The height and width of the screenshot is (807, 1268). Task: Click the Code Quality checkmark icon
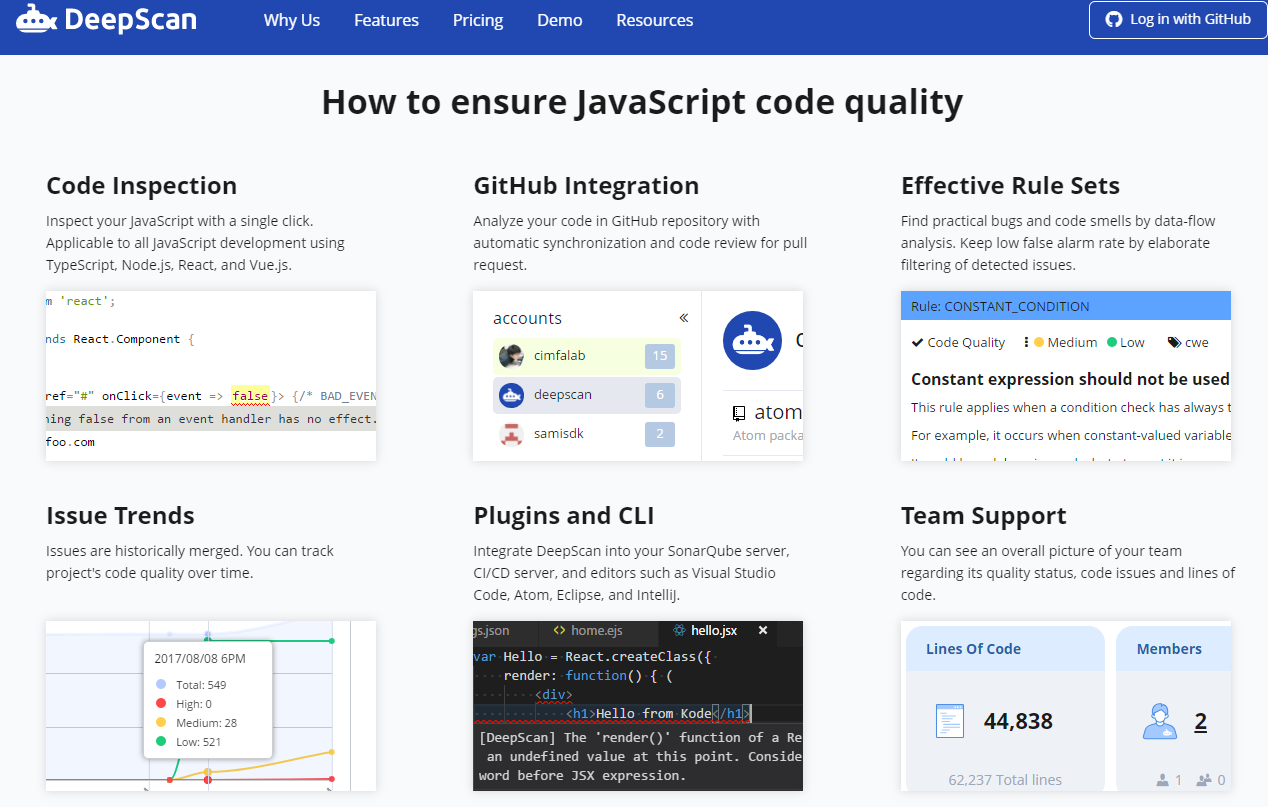point(917,342)
